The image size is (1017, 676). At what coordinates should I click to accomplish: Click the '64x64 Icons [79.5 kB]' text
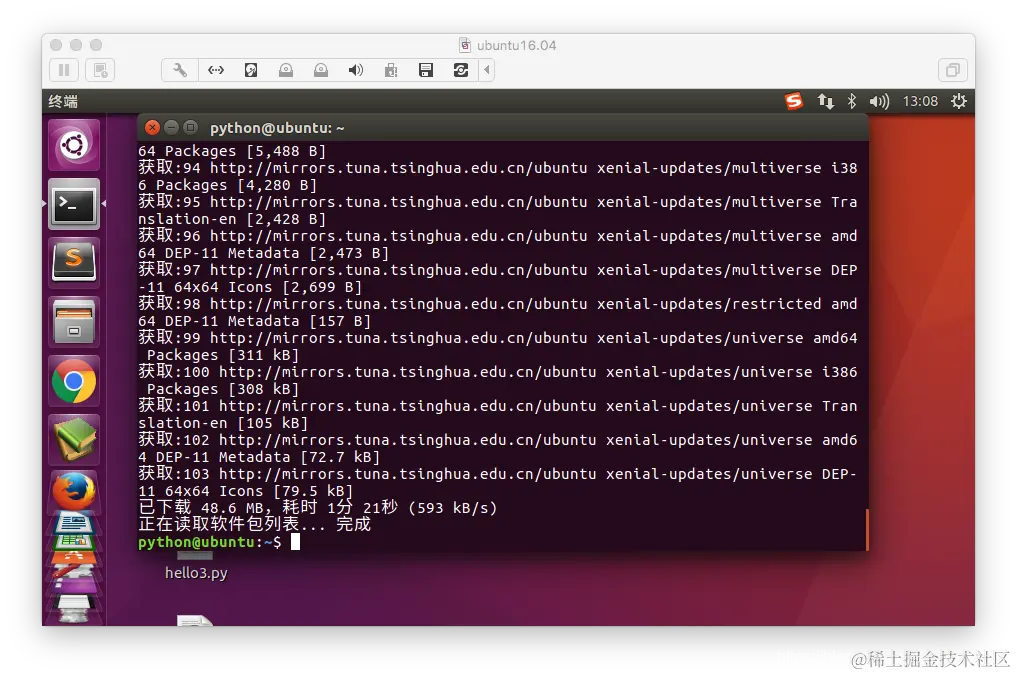click(x=259, y=491)
